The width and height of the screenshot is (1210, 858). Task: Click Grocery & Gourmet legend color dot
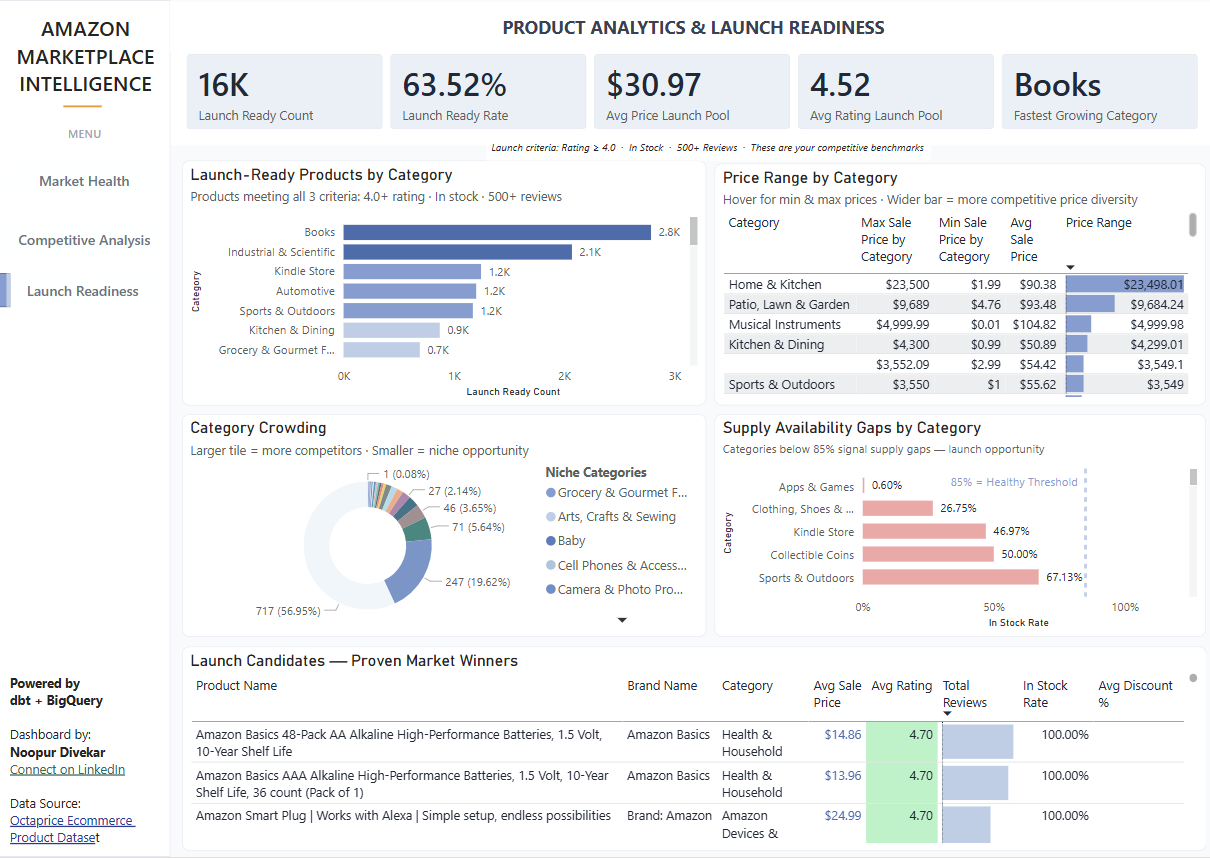tap(550, 493)
